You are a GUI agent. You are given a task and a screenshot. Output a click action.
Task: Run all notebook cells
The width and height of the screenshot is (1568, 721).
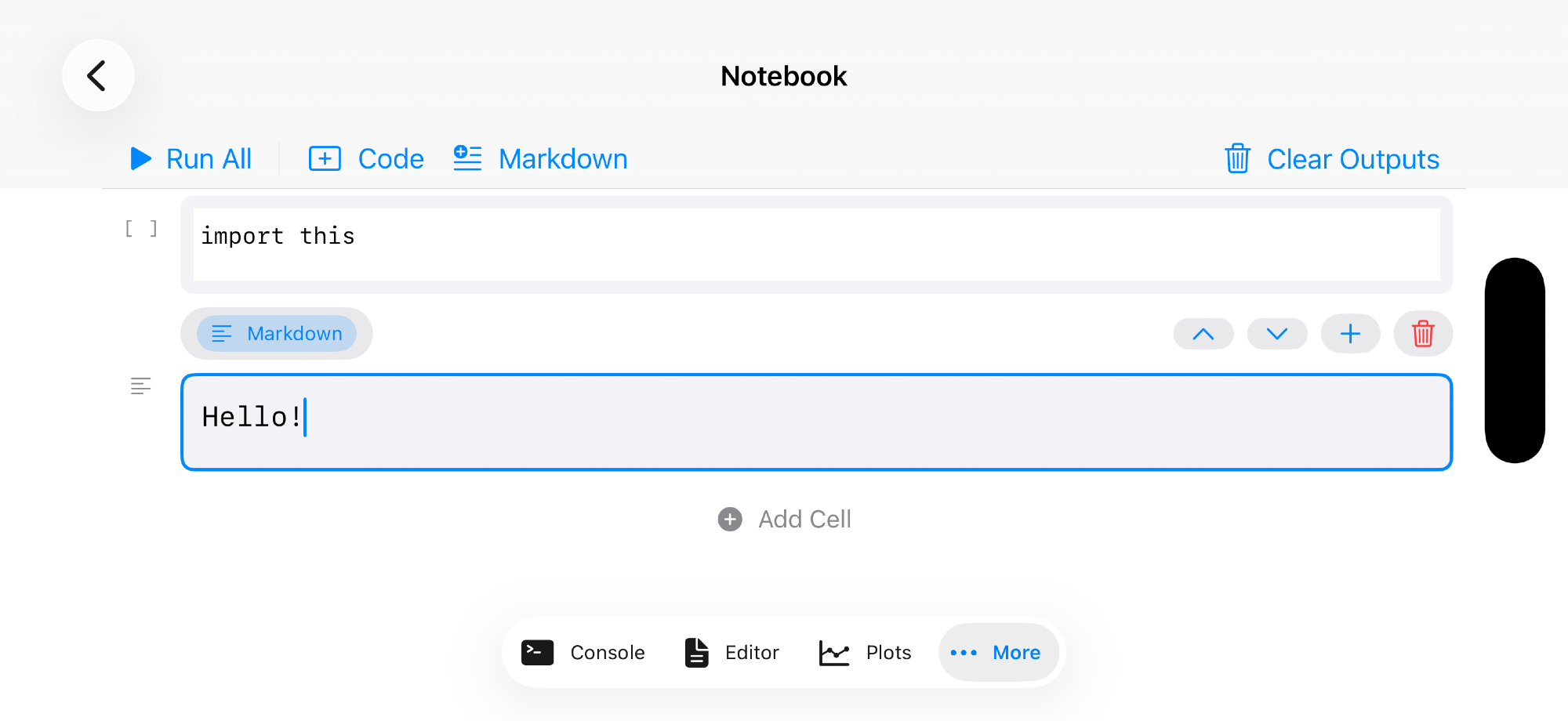click(x=191, y=159)
